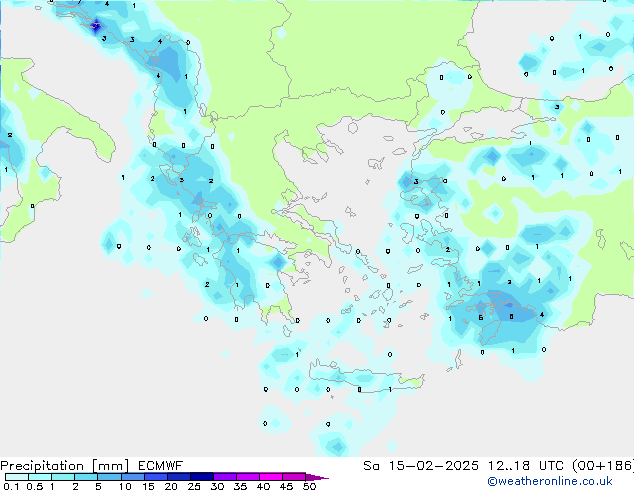Select the legend swatch between 2 and 5
The height and width of the screenshot is (490, 634).
point(87,477)
